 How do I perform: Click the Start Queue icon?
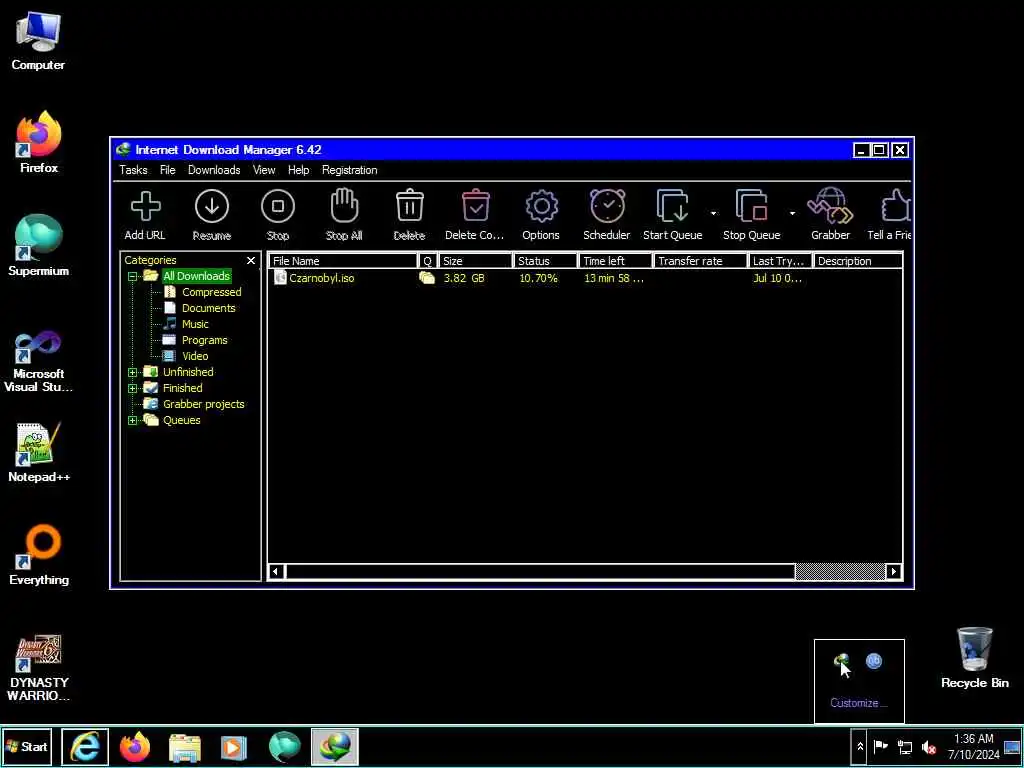pos(673,215)
